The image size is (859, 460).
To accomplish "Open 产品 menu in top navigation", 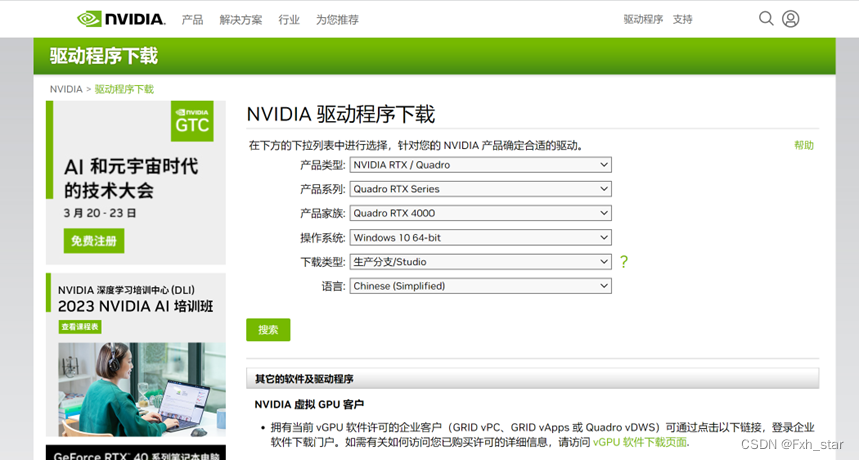I will click(x=192, y=20).
